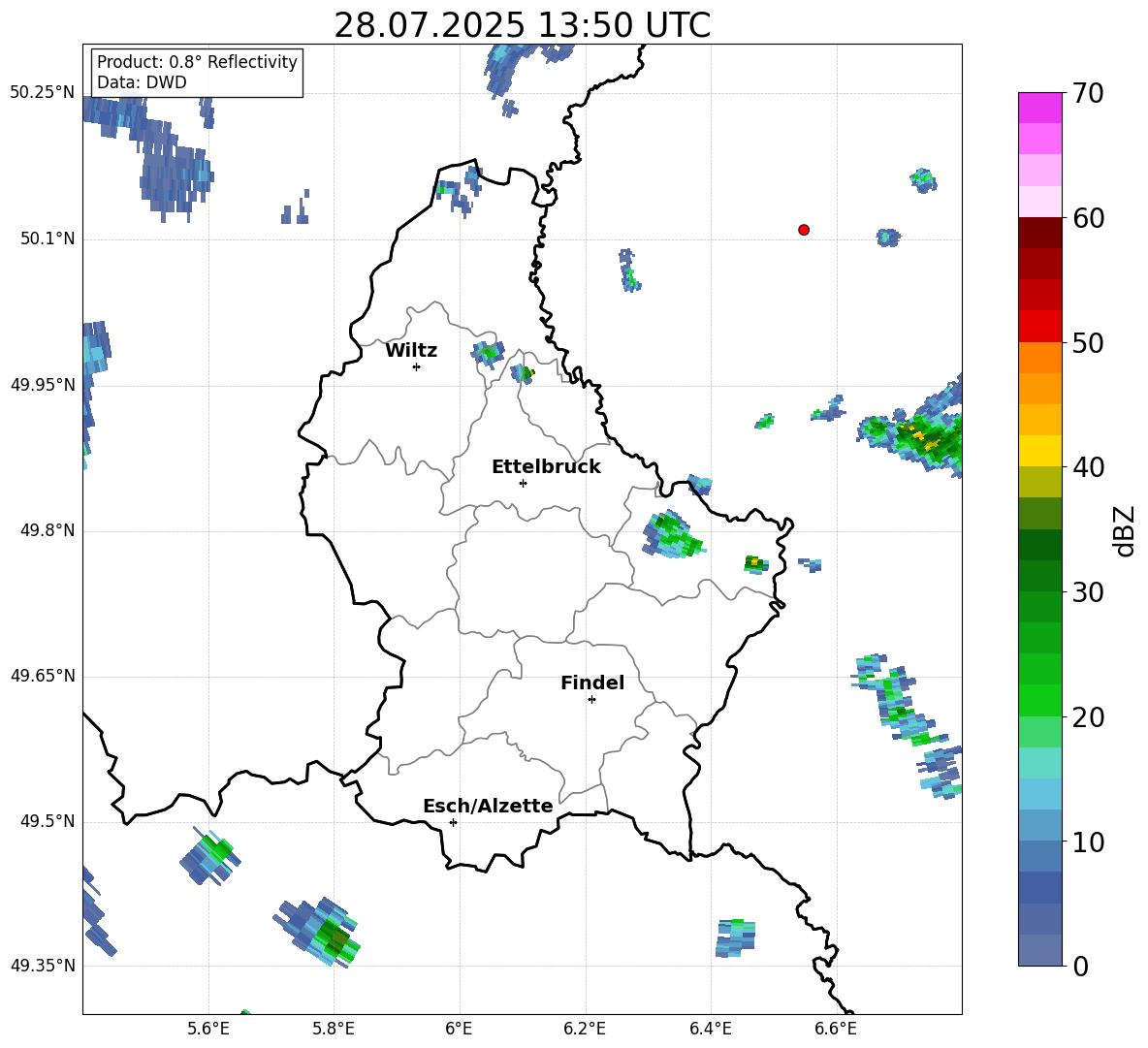Click the yellow colorbar swatch at 40
This screenshot has height=1048, width=1148.
pos(1039,451)
